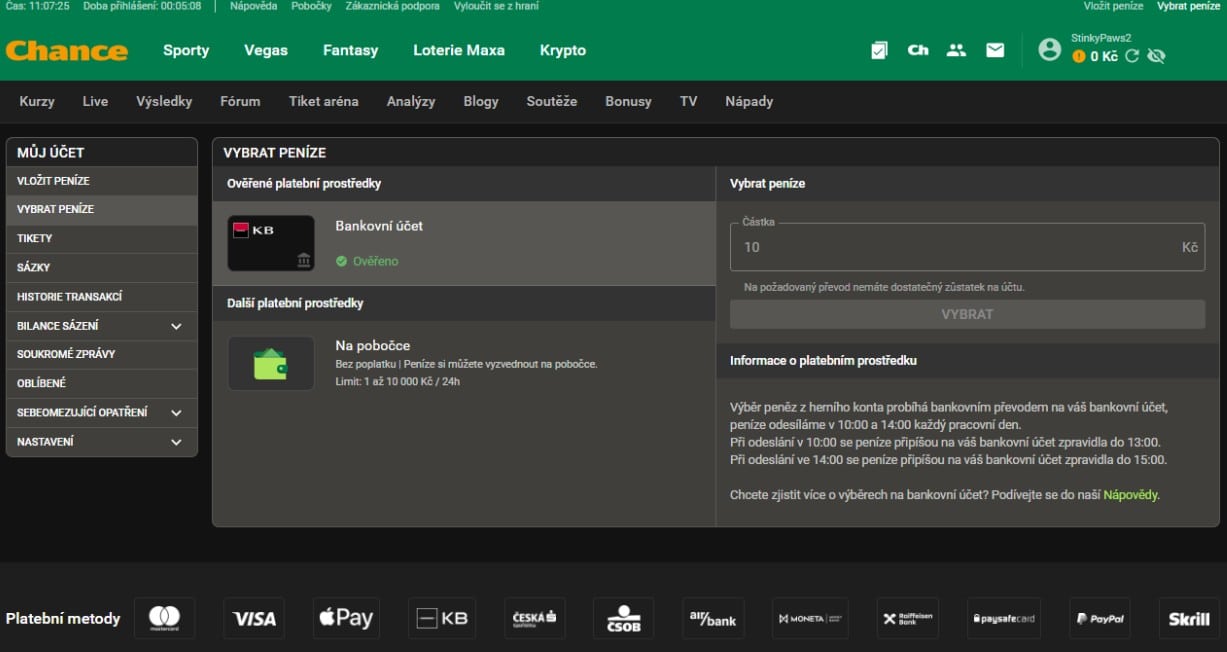Expand Bilance sázení submenu

click(x=176, y=326)
